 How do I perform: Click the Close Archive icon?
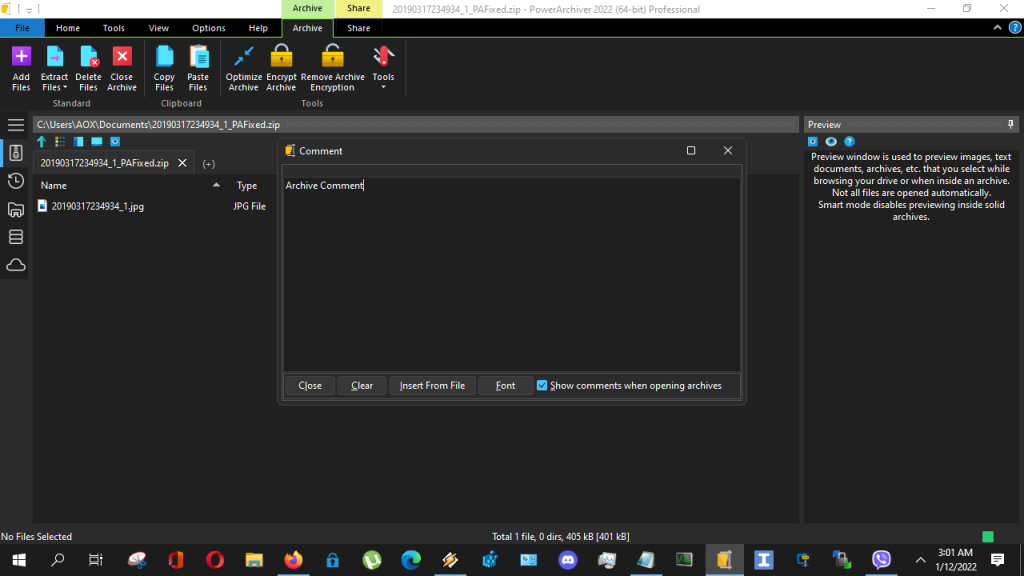(x=122, y=57)
